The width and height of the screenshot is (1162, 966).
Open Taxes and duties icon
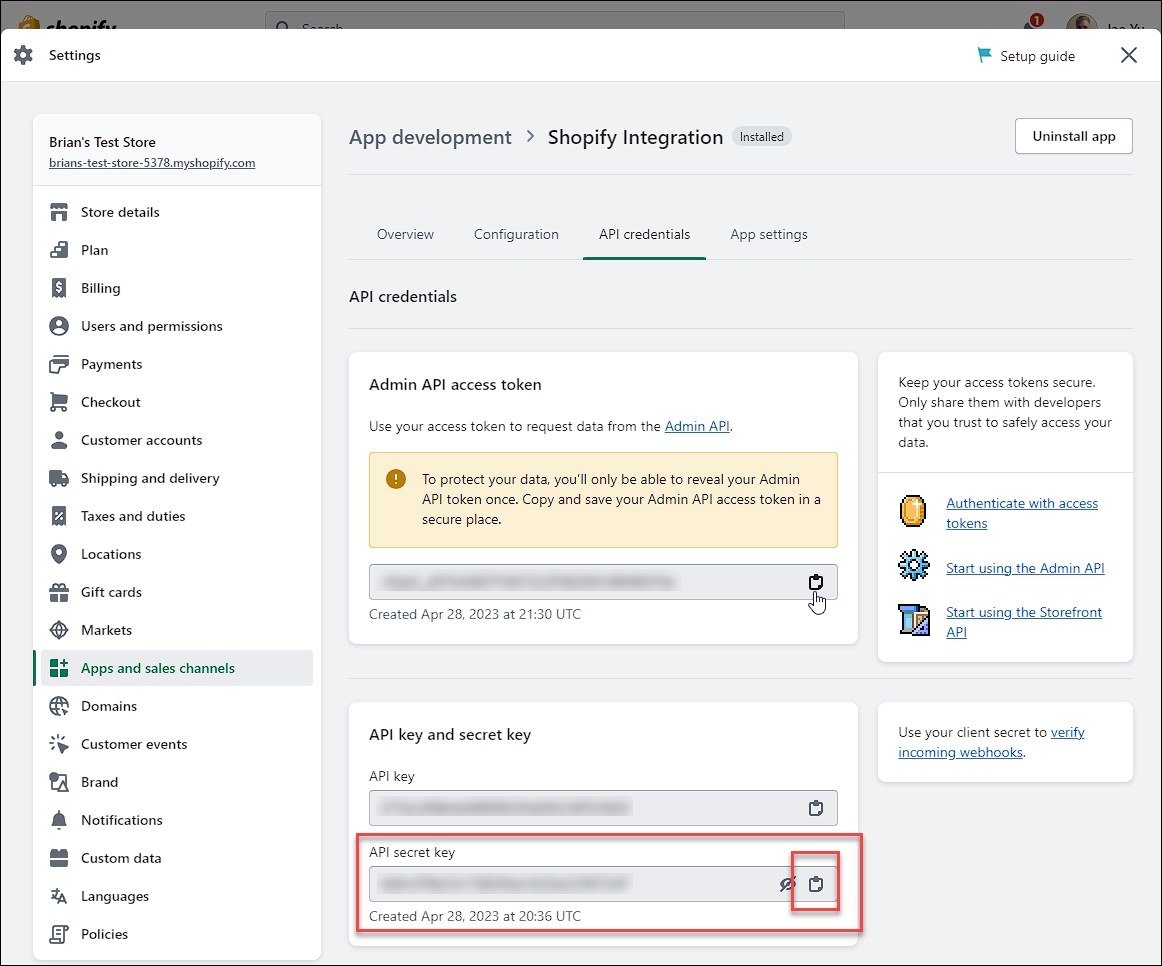point(59,516)
